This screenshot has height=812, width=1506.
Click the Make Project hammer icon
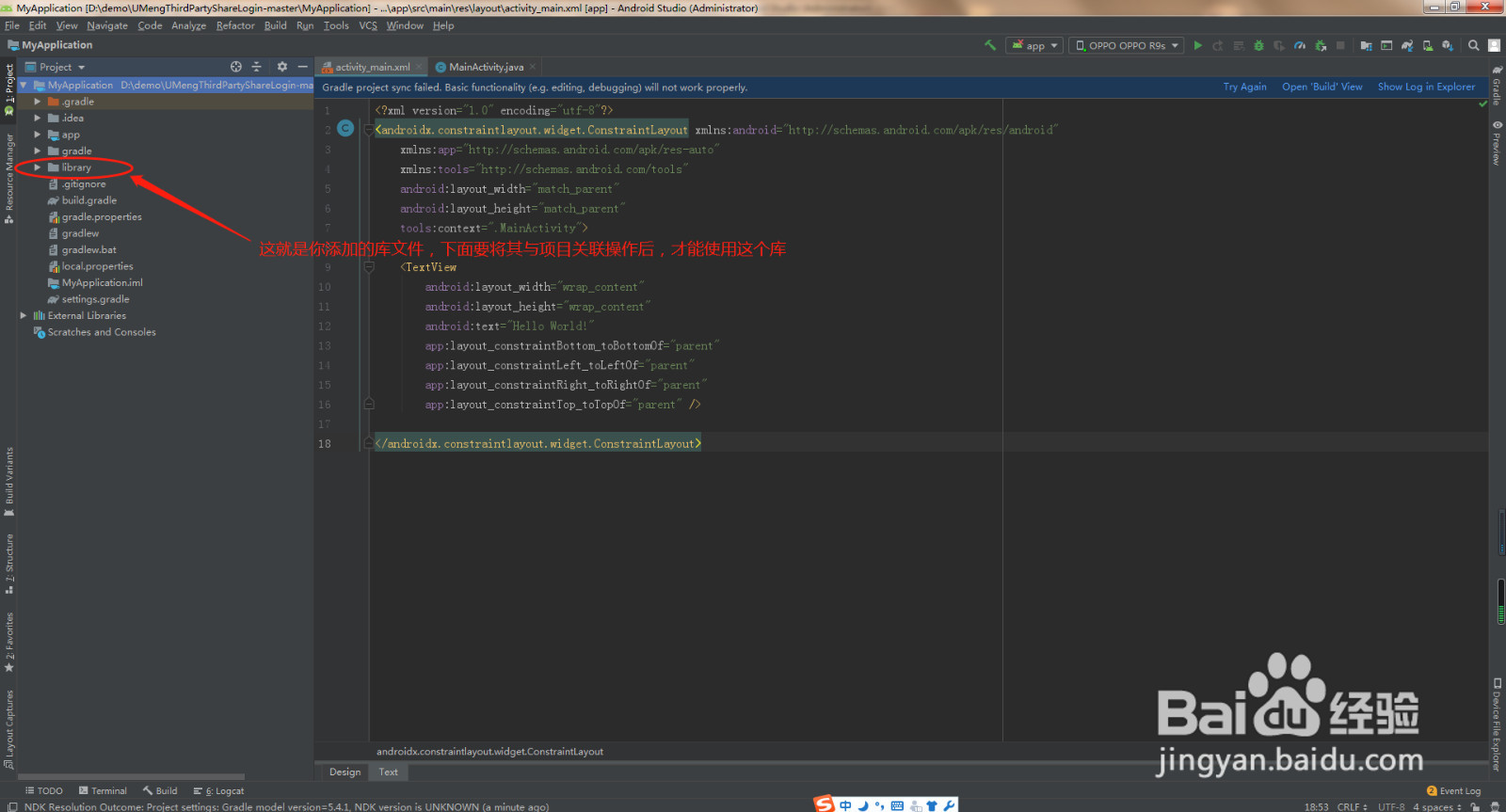click(x=990, y=45)
